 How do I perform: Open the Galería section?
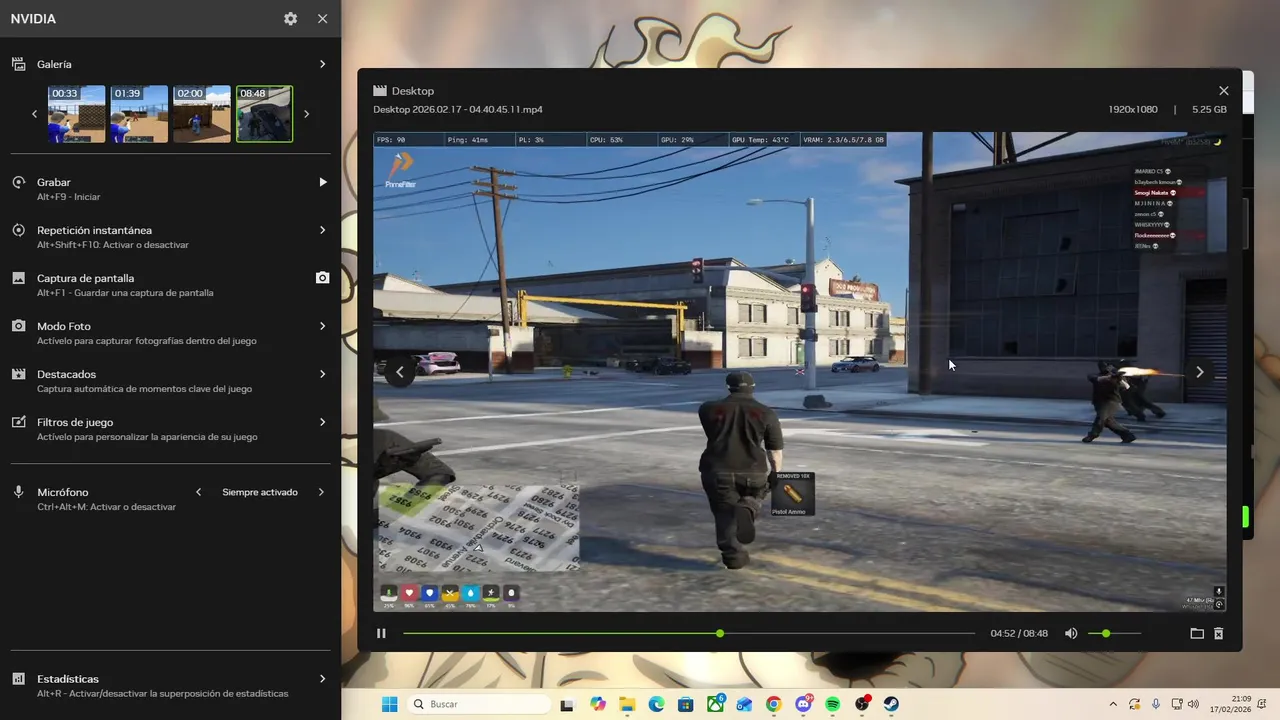click(x=170, y=64)
